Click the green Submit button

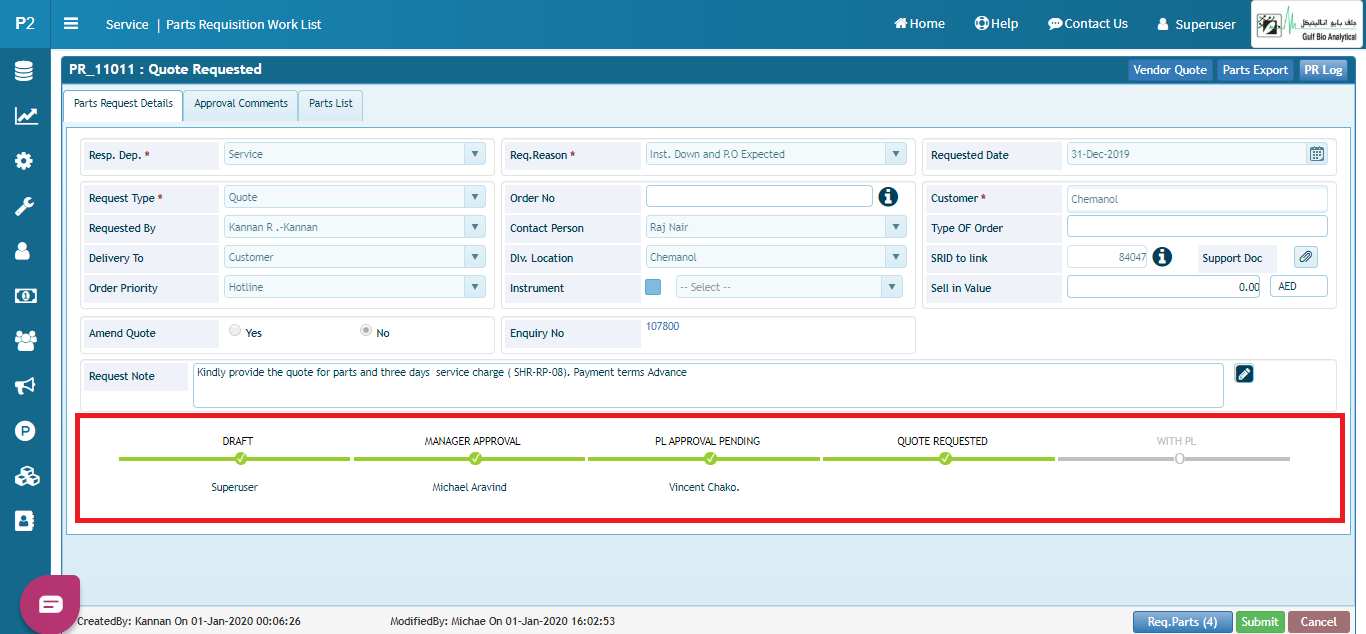click(x=1260, y=622)
